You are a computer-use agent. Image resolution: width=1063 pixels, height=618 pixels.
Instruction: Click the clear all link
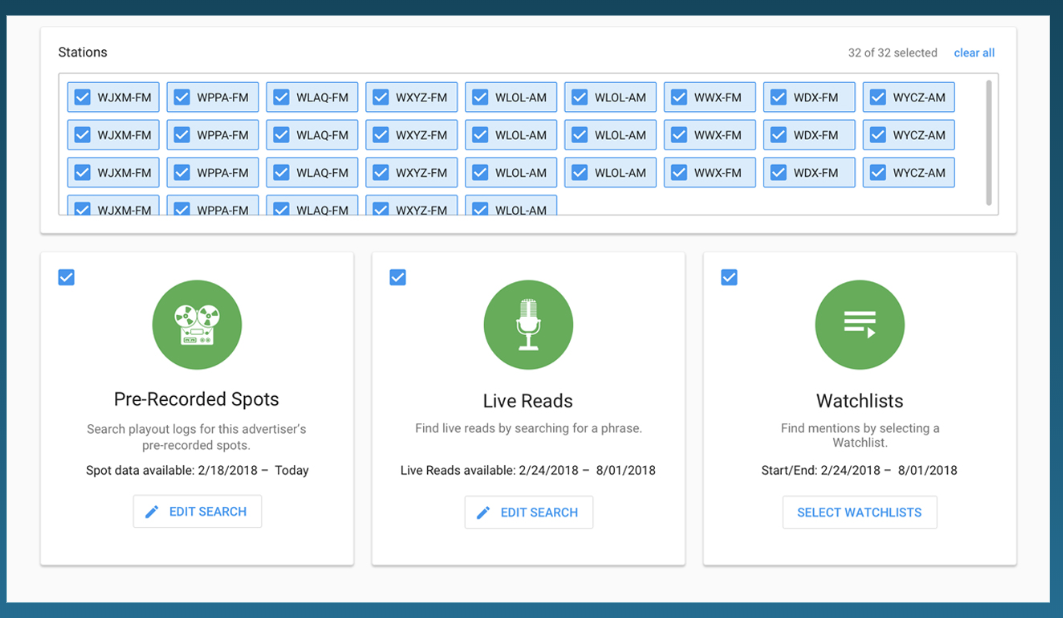(974, 52)
